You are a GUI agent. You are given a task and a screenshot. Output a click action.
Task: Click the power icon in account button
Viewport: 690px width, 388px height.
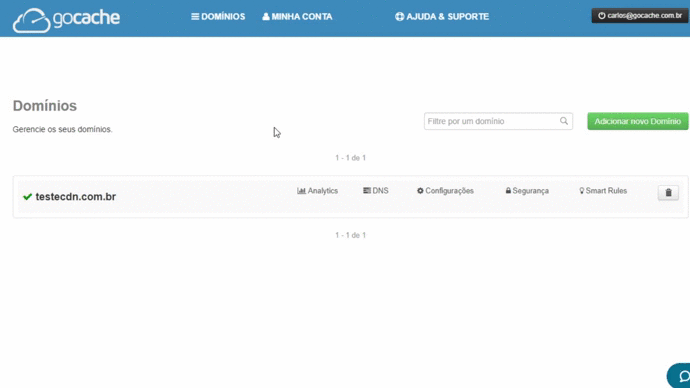point(602,16)
